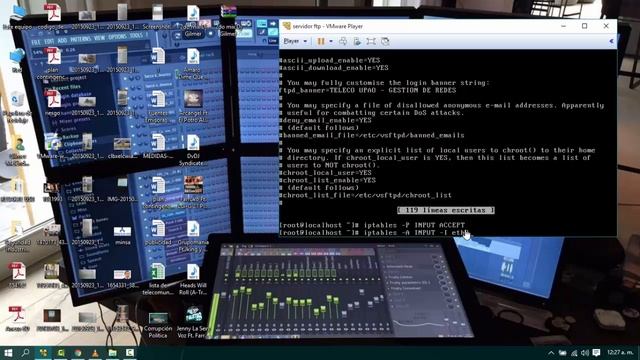640x360 pixels.
Task: Select the lista de telecomun Excel file
Action: 158,279
